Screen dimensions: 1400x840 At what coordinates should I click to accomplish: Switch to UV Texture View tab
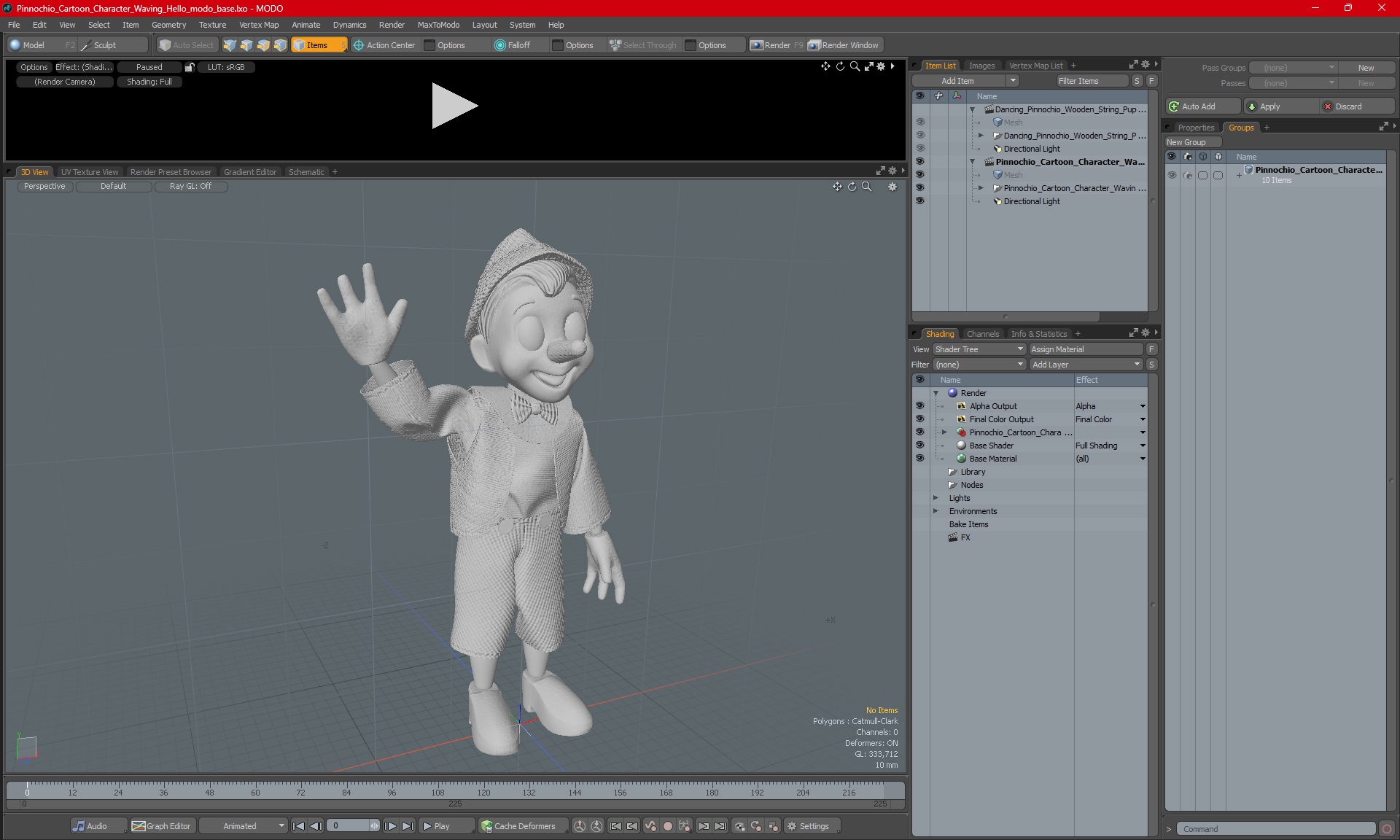point(90,172)
